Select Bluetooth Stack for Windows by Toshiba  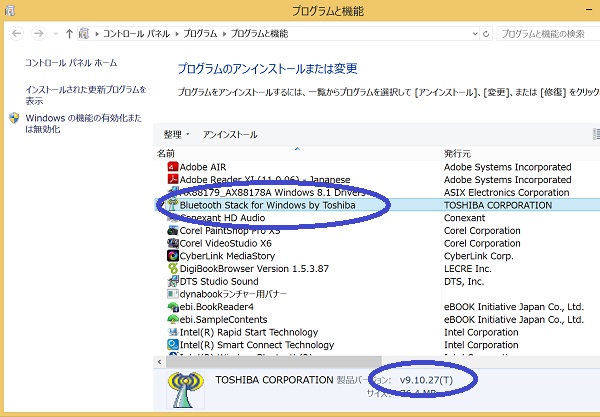(267, 205)
